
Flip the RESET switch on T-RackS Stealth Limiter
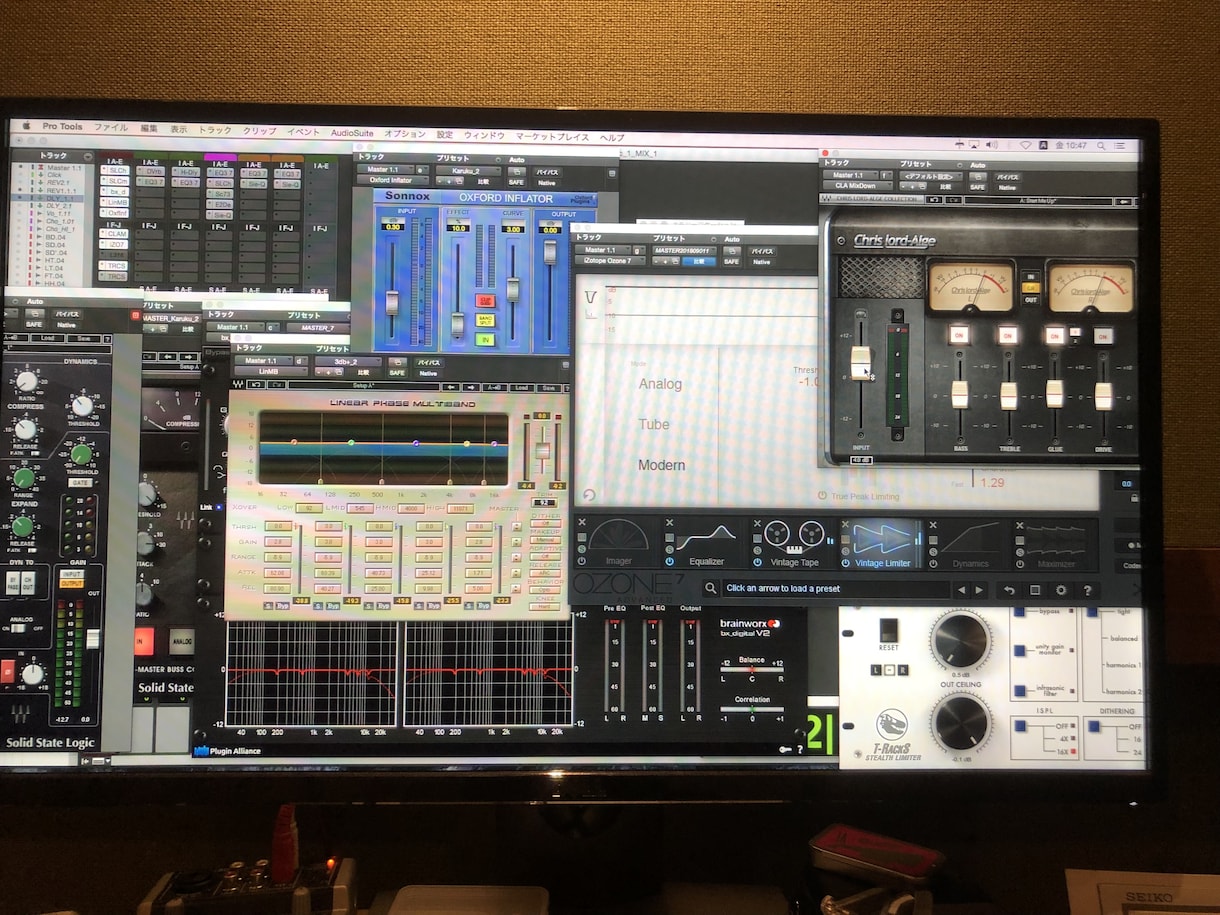(888, 630)
